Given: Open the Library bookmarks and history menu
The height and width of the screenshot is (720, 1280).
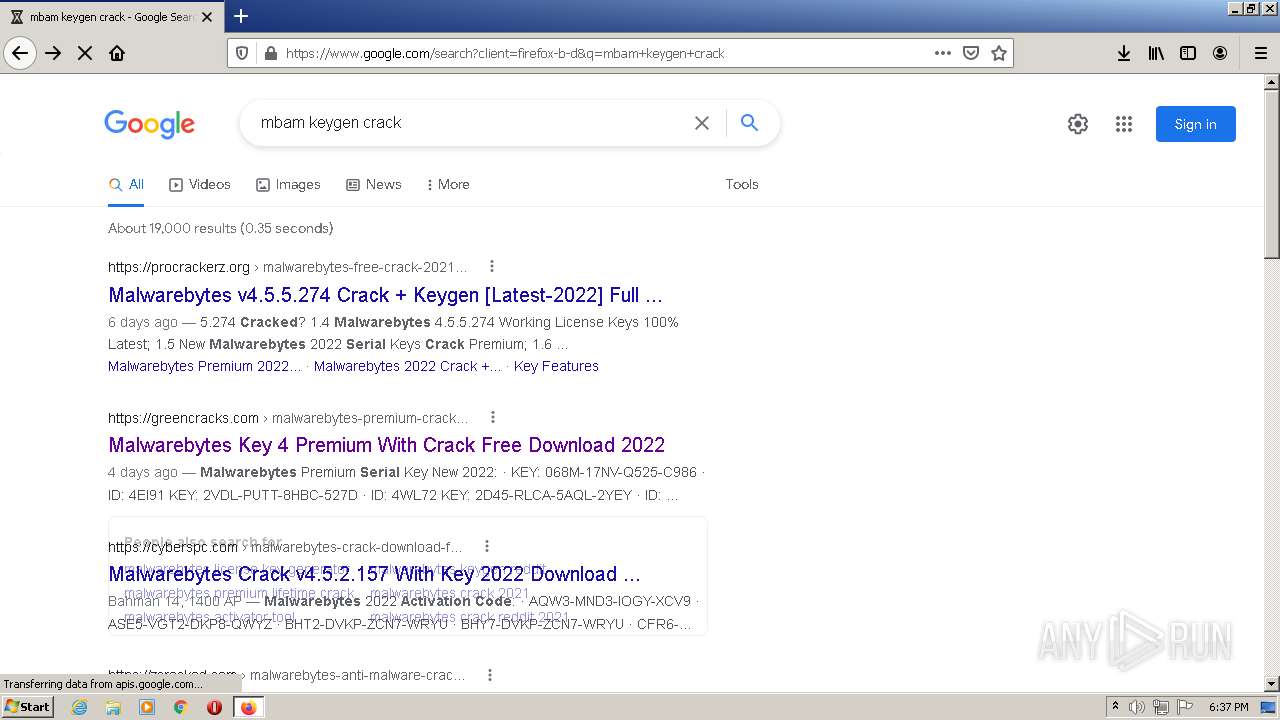Looking at the screenshot, I should [x=1156, y=53].
